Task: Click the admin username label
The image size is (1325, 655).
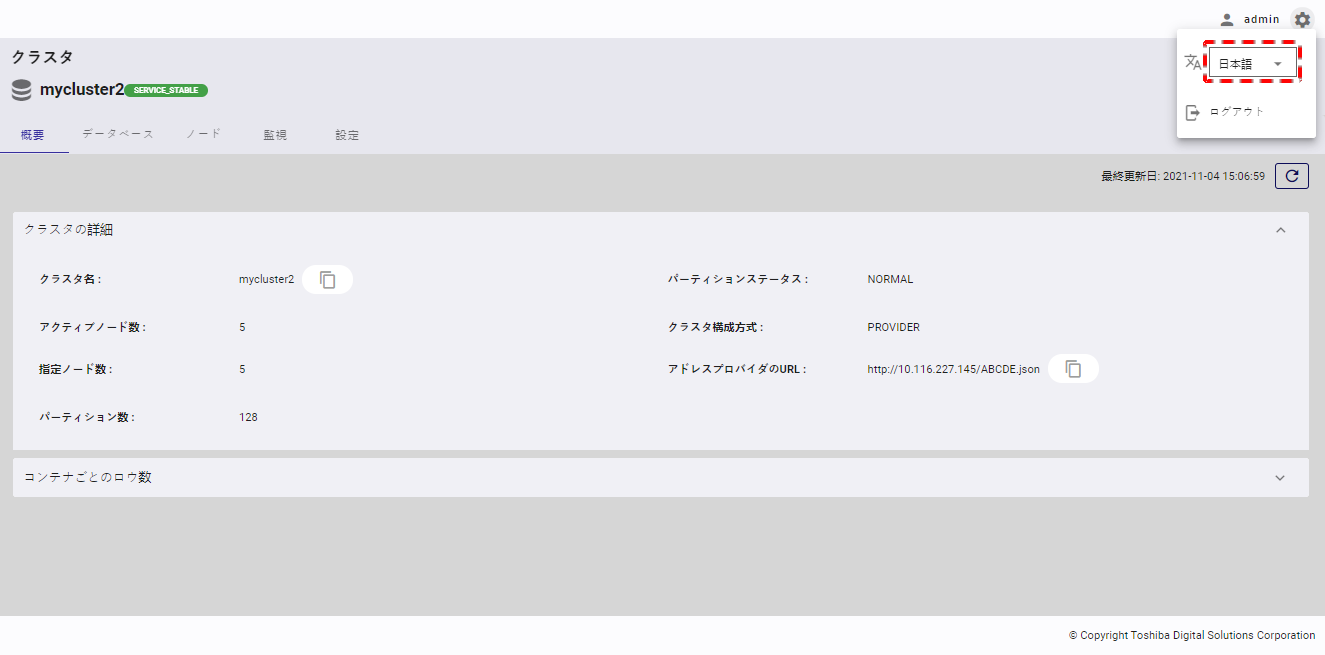Action: coord(1262,19)
